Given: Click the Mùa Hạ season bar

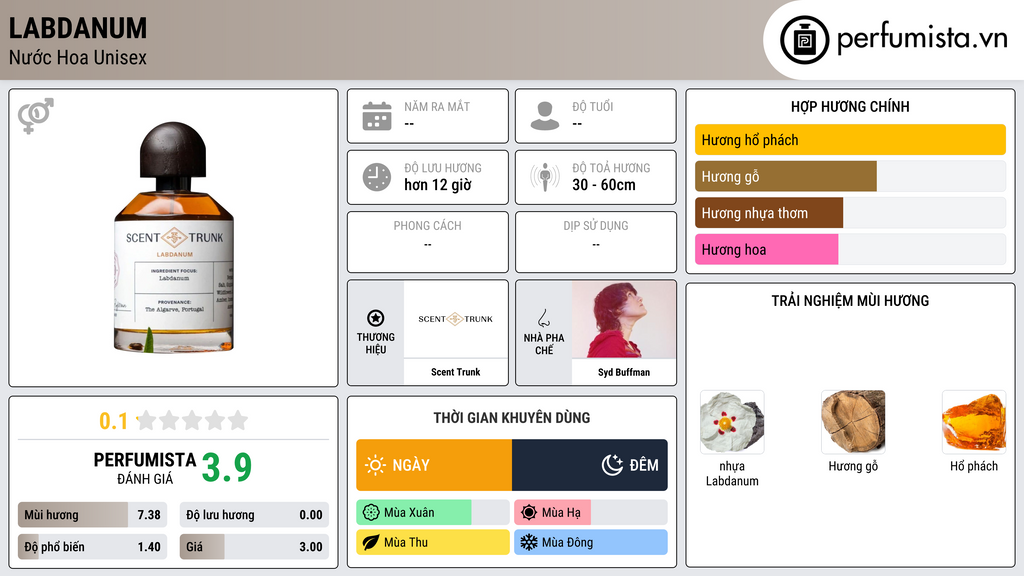Looking at the screenshot, I should (x=591, y=513).
